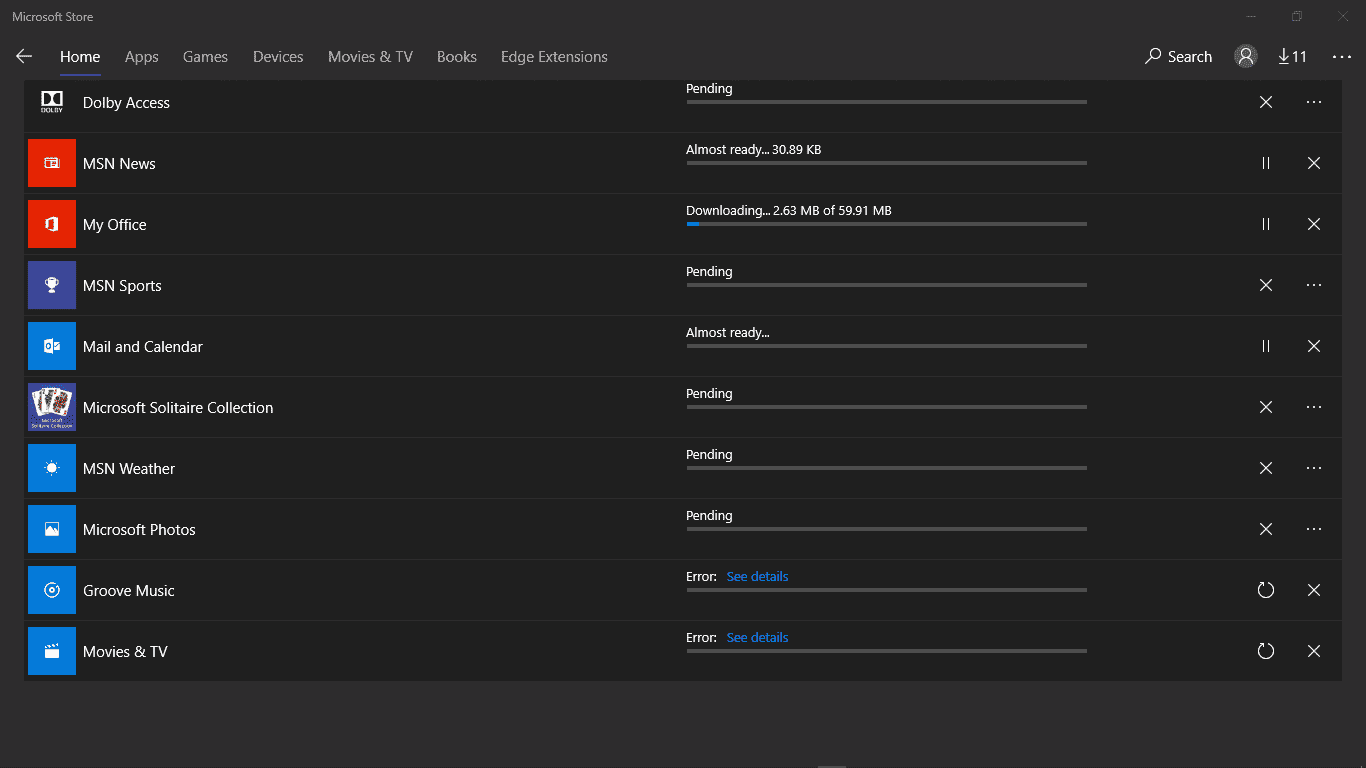Open the Movies & TV tab
Image resolution: width=1366 pixels, height=768 pixels.
click(x=370, y=57)
